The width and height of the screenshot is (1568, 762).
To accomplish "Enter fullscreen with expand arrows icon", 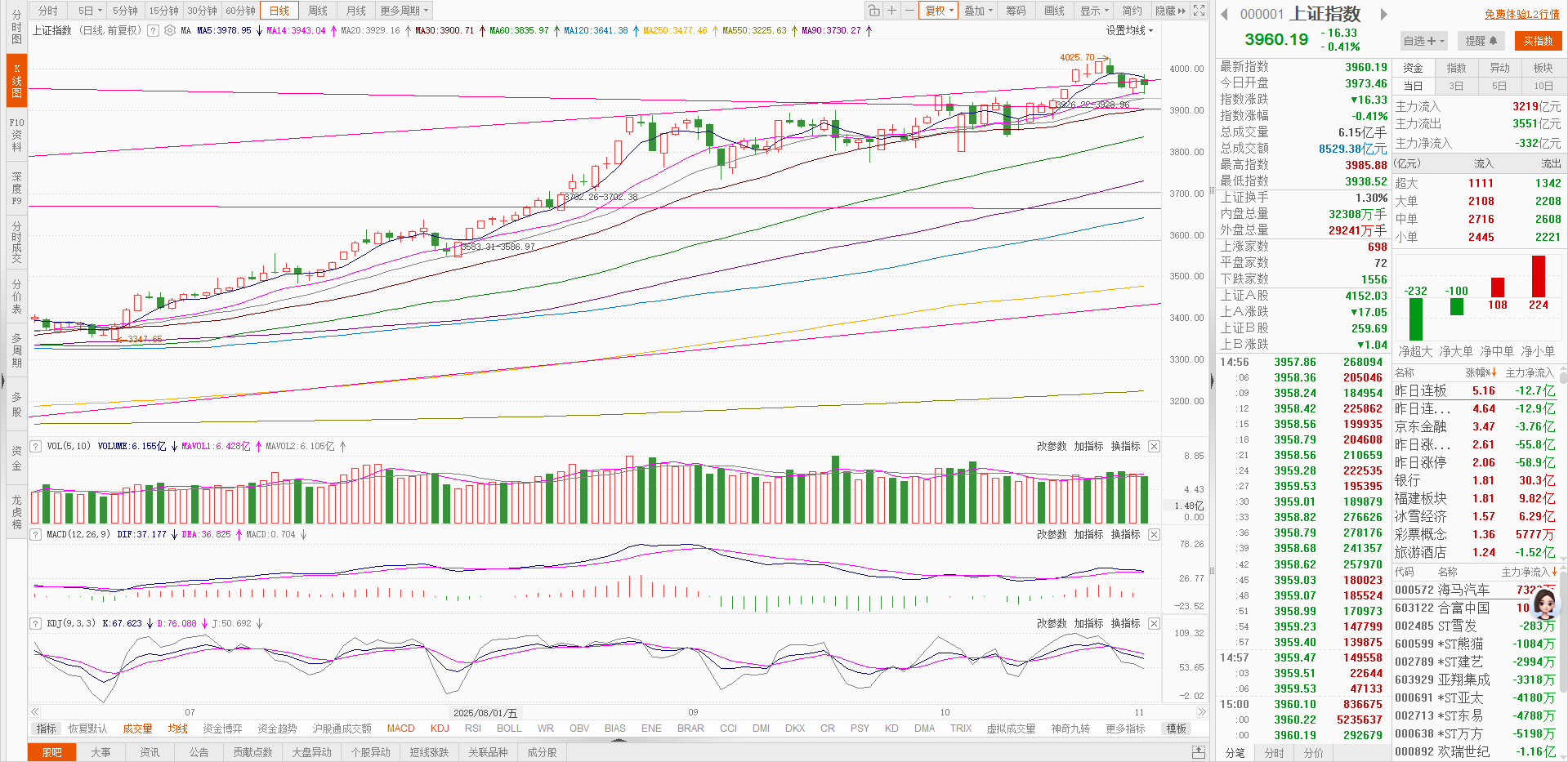I will (x=1199, y=11).
